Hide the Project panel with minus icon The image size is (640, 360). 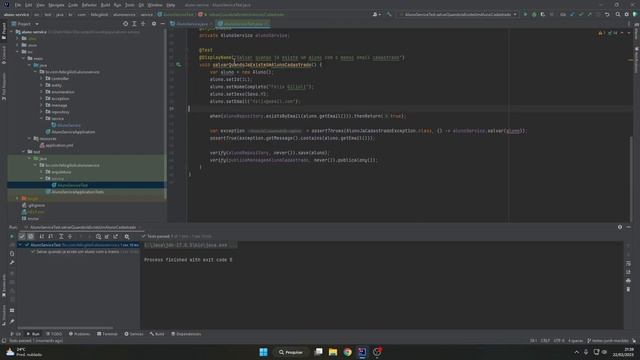[162, 24]
